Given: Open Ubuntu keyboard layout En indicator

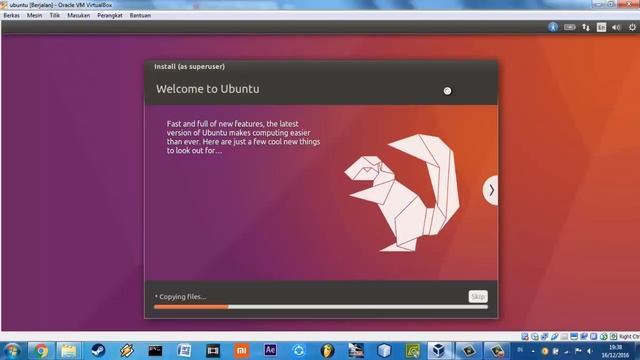Looking at the screenshot, I should pos(601,27).
